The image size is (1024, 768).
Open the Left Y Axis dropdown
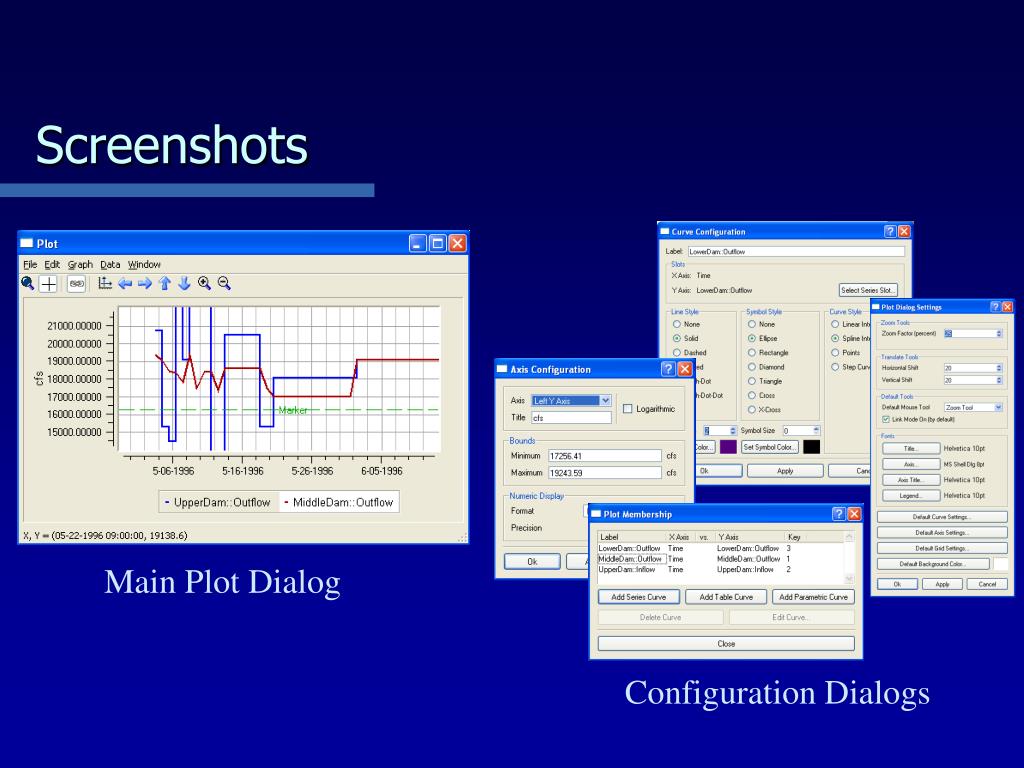[x=605, y=401]
